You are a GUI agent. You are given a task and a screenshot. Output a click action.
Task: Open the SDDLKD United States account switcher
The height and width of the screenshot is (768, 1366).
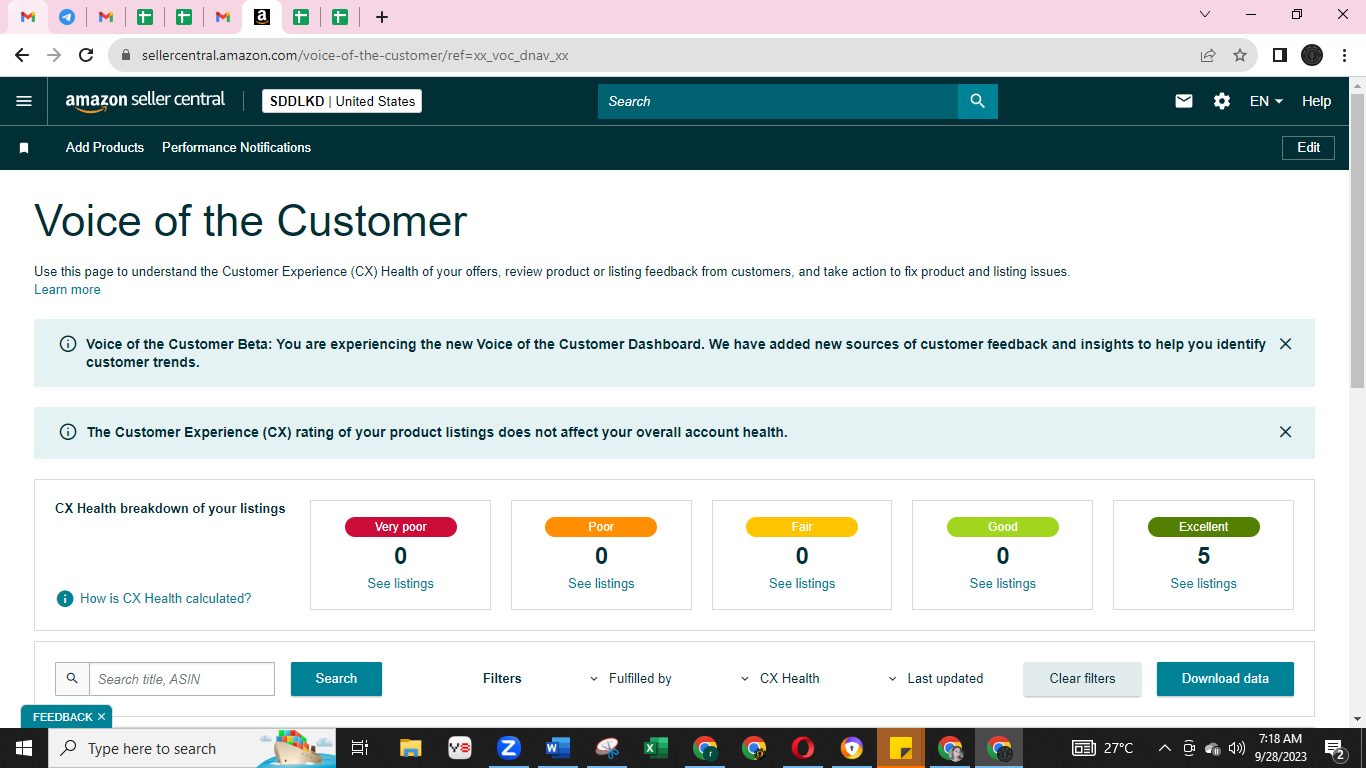coord(342,101)
